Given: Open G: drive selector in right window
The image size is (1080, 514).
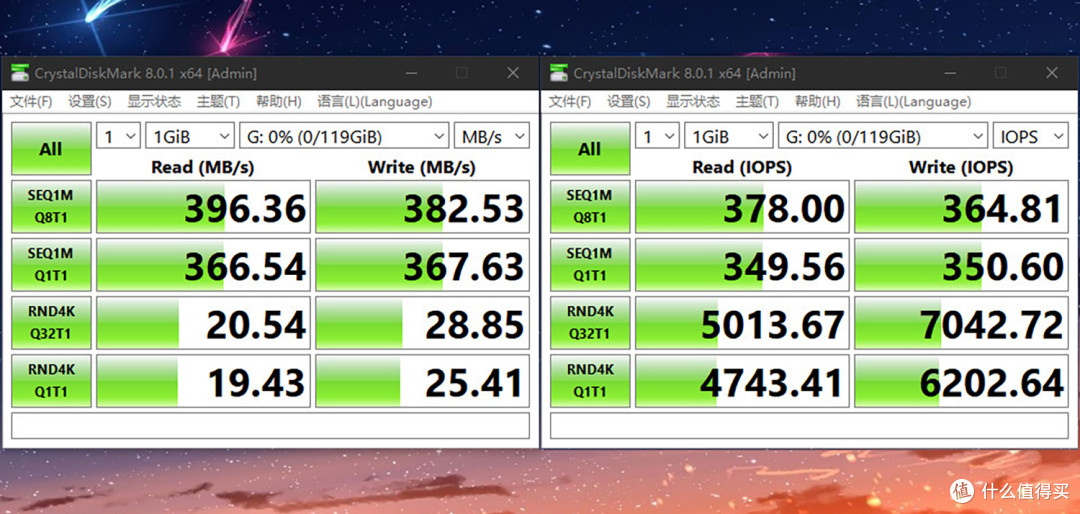Looking at the screenshot, I should tap(882, 136).
